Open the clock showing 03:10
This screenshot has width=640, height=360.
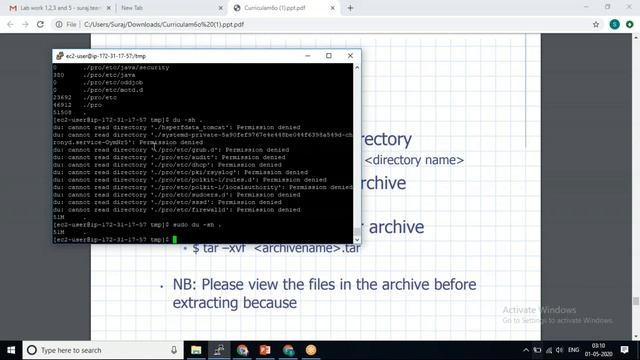(x=598, y=350)
